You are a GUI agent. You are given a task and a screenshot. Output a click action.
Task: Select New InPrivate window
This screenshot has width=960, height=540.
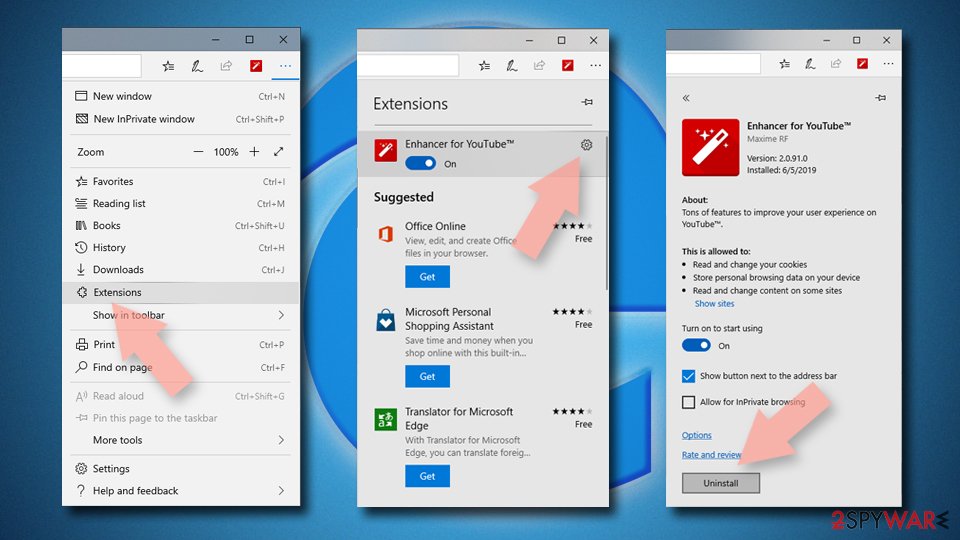tap(181, 119)
